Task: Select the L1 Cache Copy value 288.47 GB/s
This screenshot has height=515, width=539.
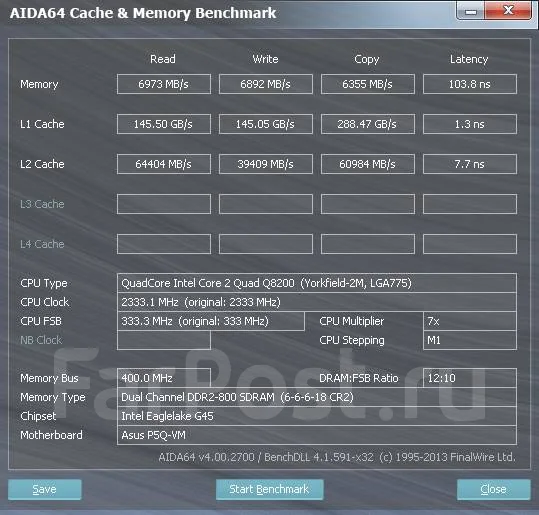Action: pyautogui.click(x=367, y=124)
